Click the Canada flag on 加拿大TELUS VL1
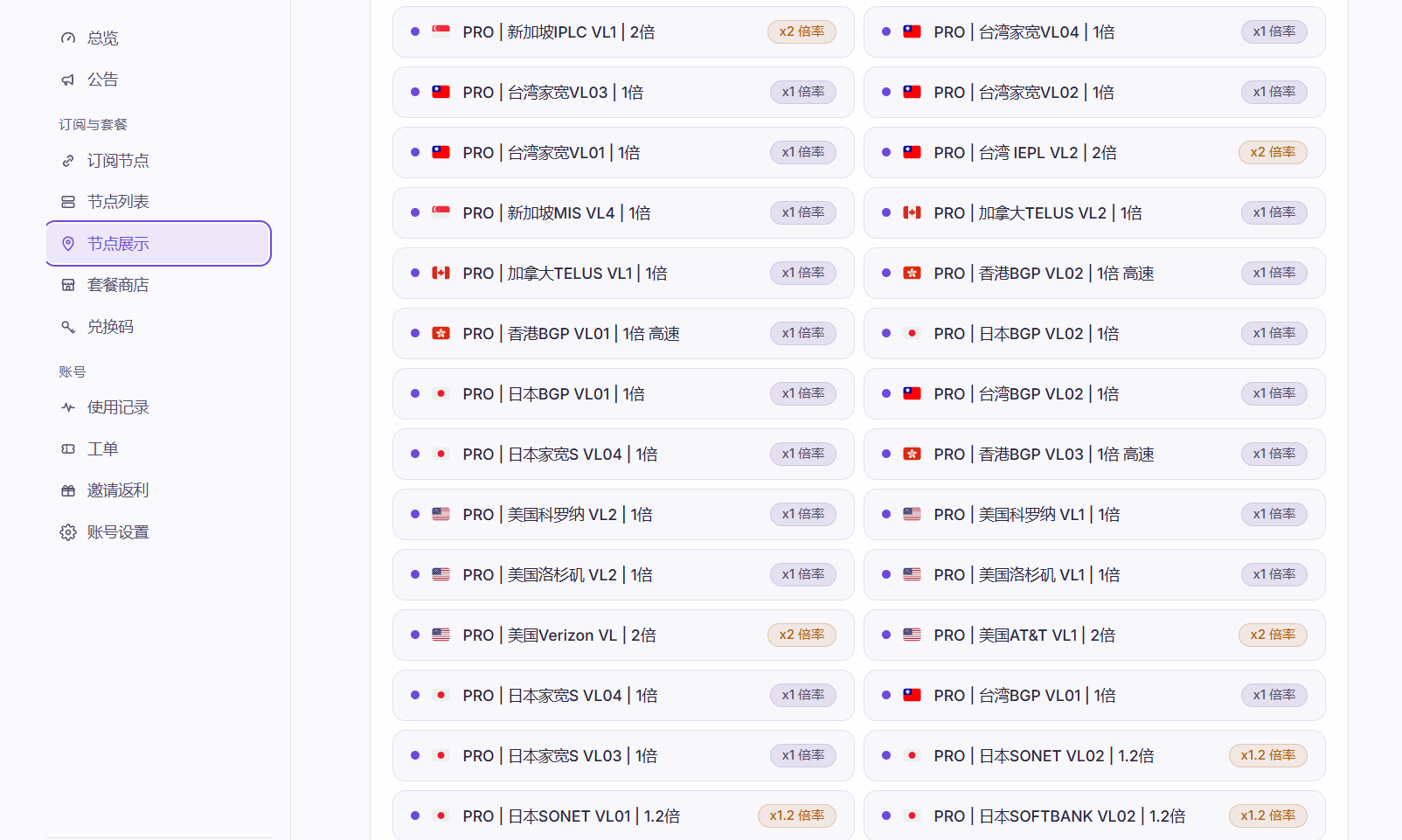The height and width of the screenshot is (840, 1402). point(441,273)
